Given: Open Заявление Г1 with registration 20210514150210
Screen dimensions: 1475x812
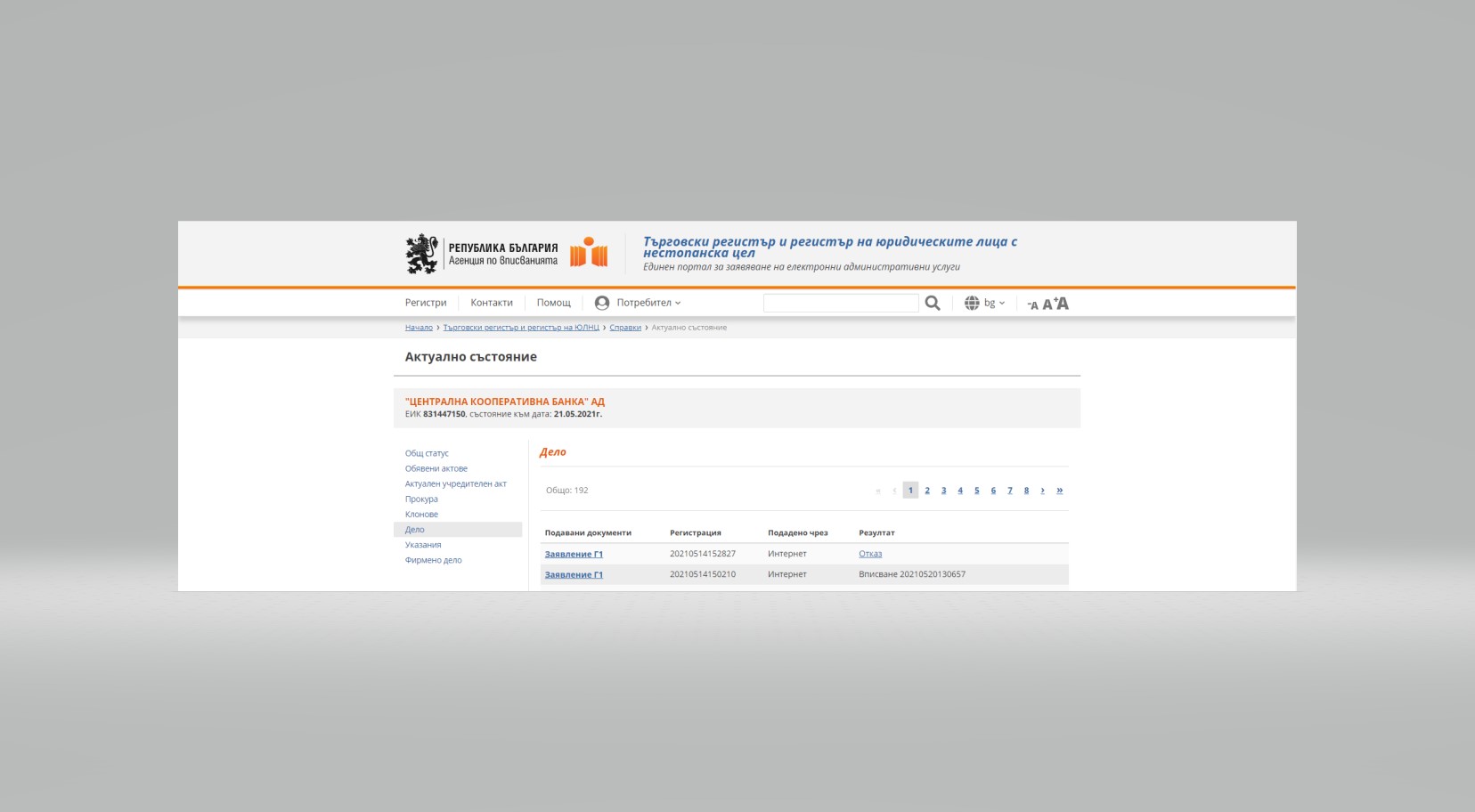Looking at the screenshot, I should (574, 574).
